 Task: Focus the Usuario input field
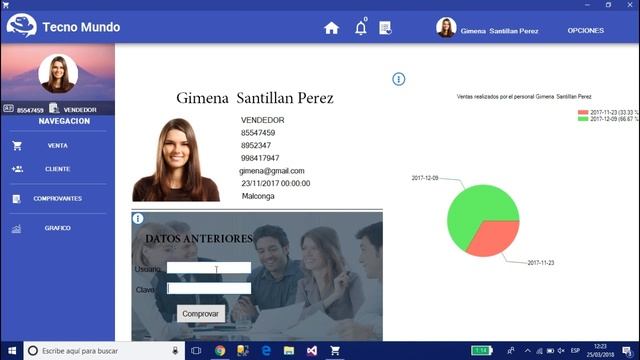click(209, 268)
